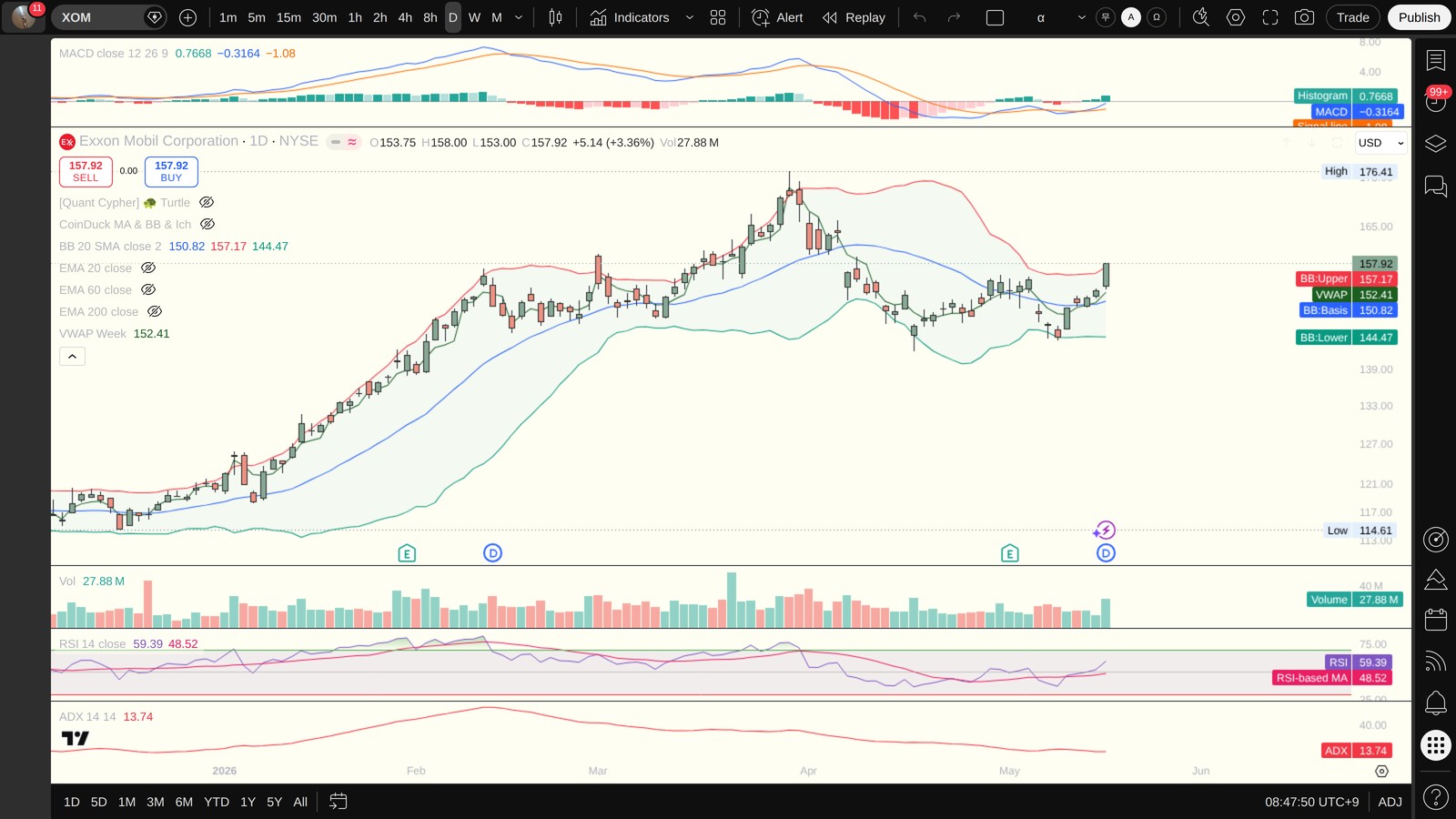Click the February earnings E marker
The width and height of the screenshot is (1456, 819).
(x=407, y=553)
